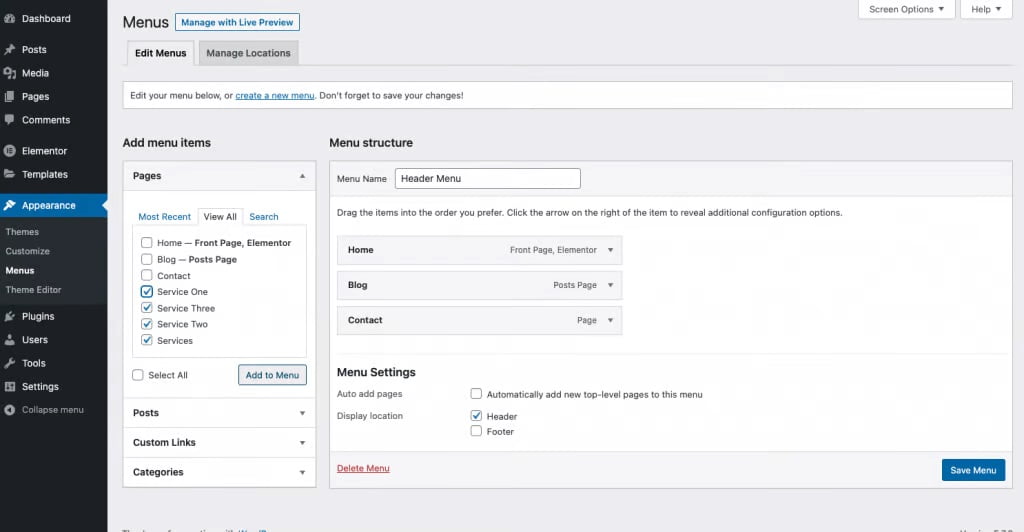Screen dimensions: 1024x532
Task: Uncheck the Service One checkbox
Action: [x=147, y=292]
